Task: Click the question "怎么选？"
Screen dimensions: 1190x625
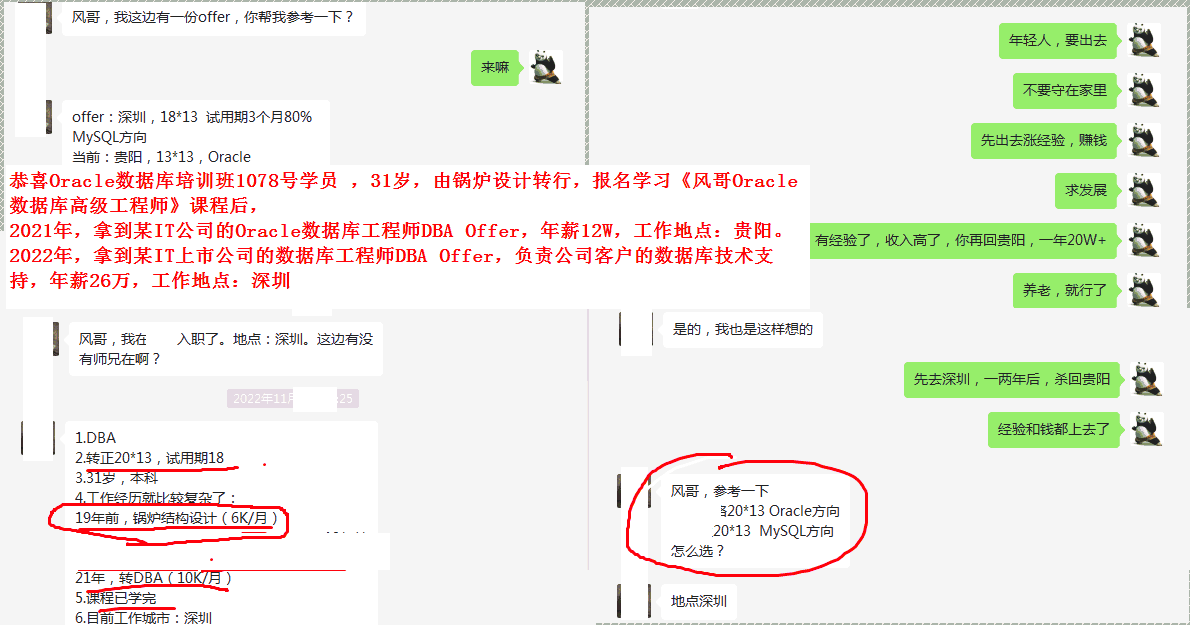Action: coord(697,551)
